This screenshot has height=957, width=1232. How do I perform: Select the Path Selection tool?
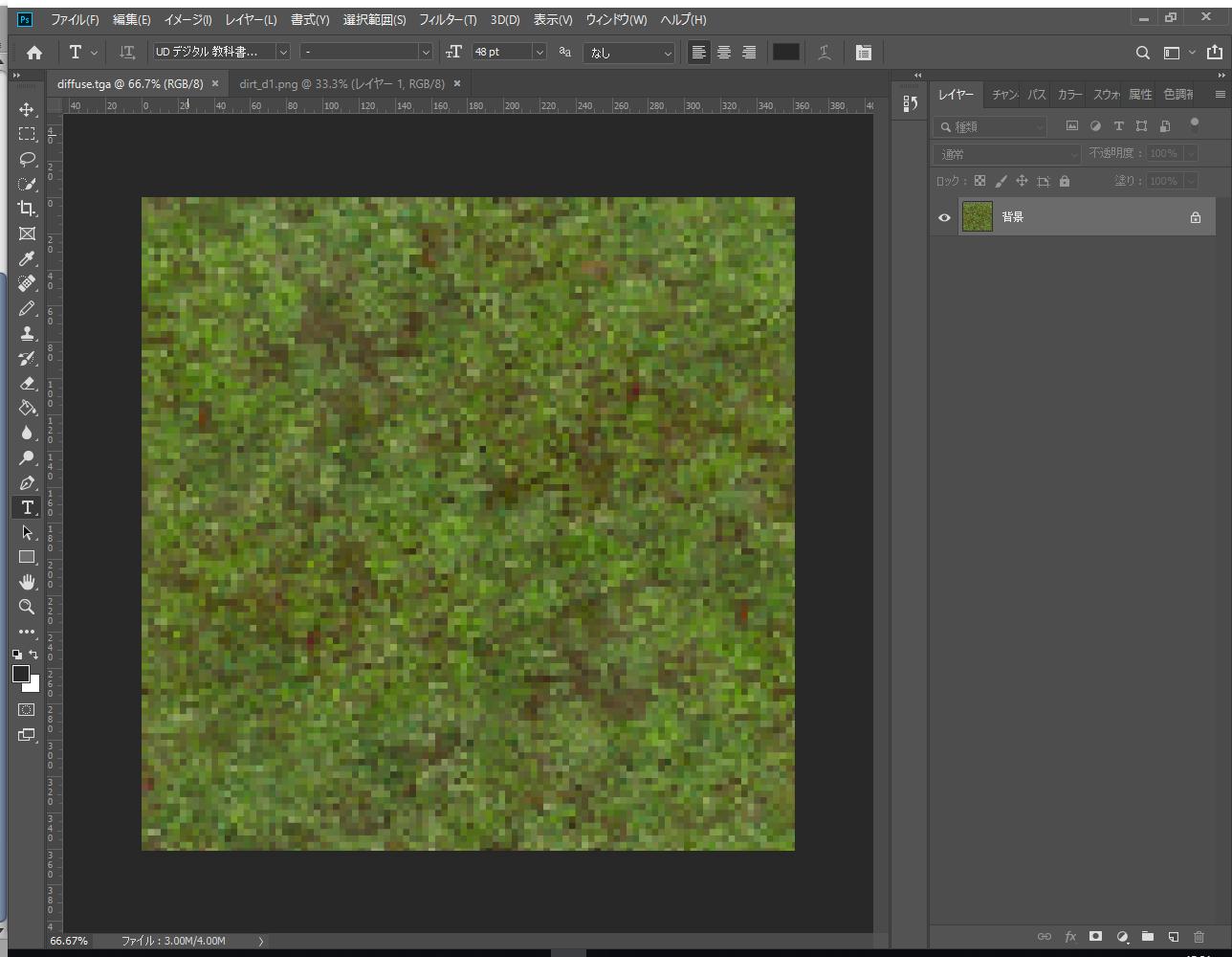tap(27, 532)
